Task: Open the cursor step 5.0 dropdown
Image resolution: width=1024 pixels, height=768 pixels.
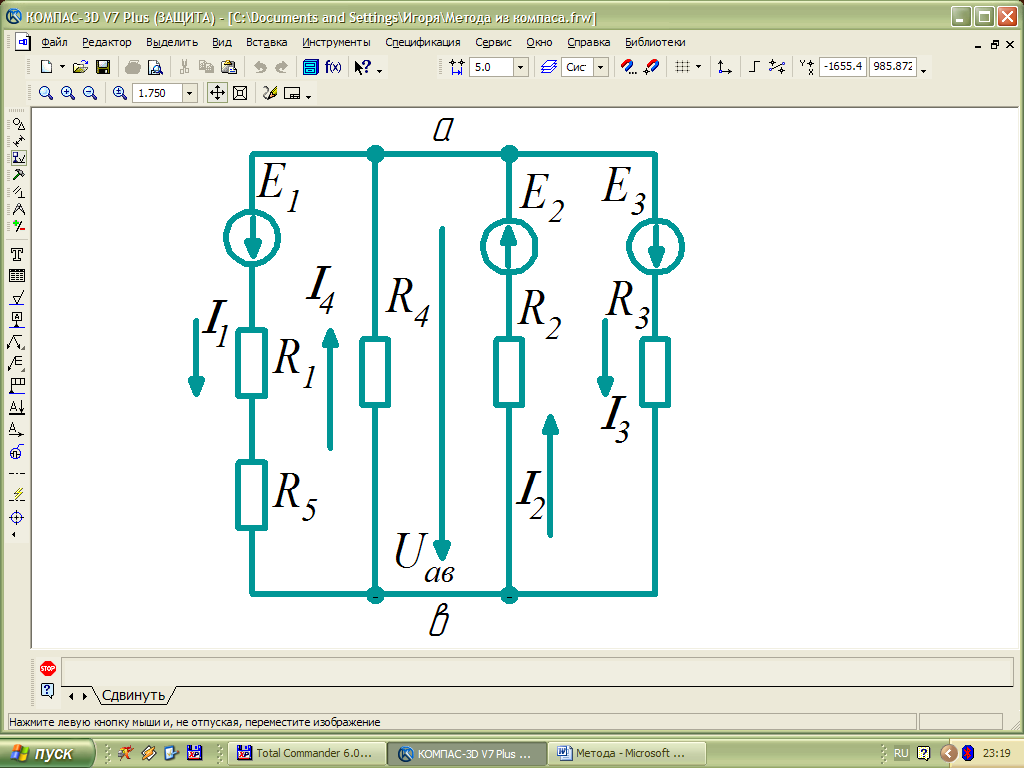Action: pos(520,67)
